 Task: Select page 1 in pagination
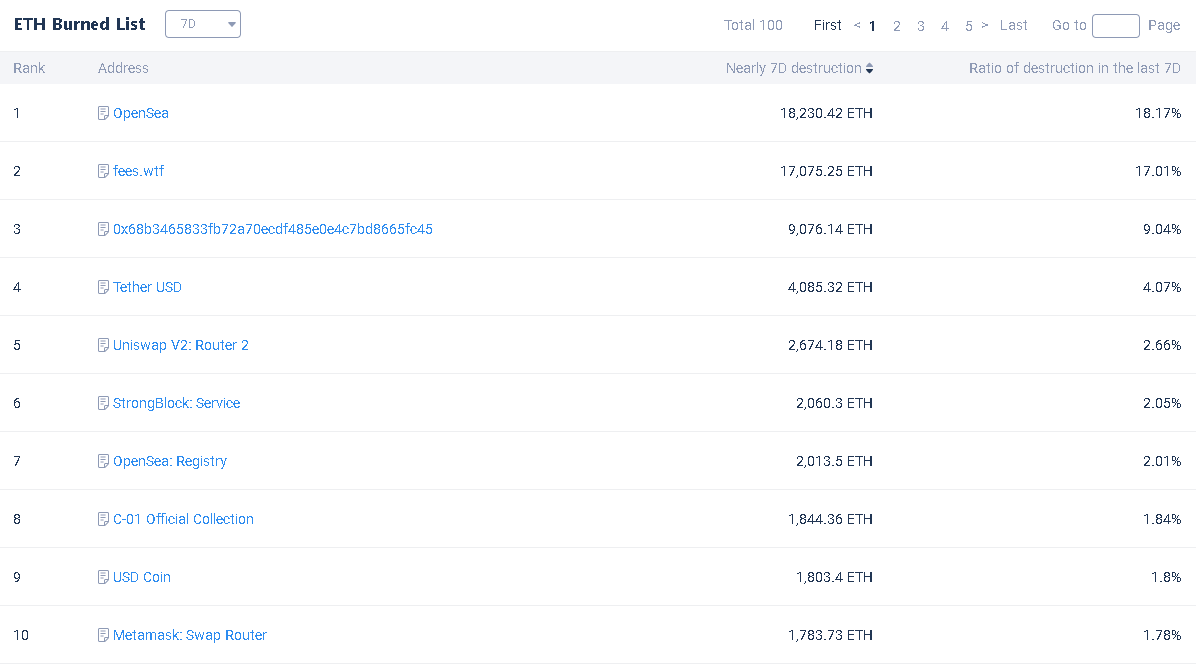tap(872, 26)
